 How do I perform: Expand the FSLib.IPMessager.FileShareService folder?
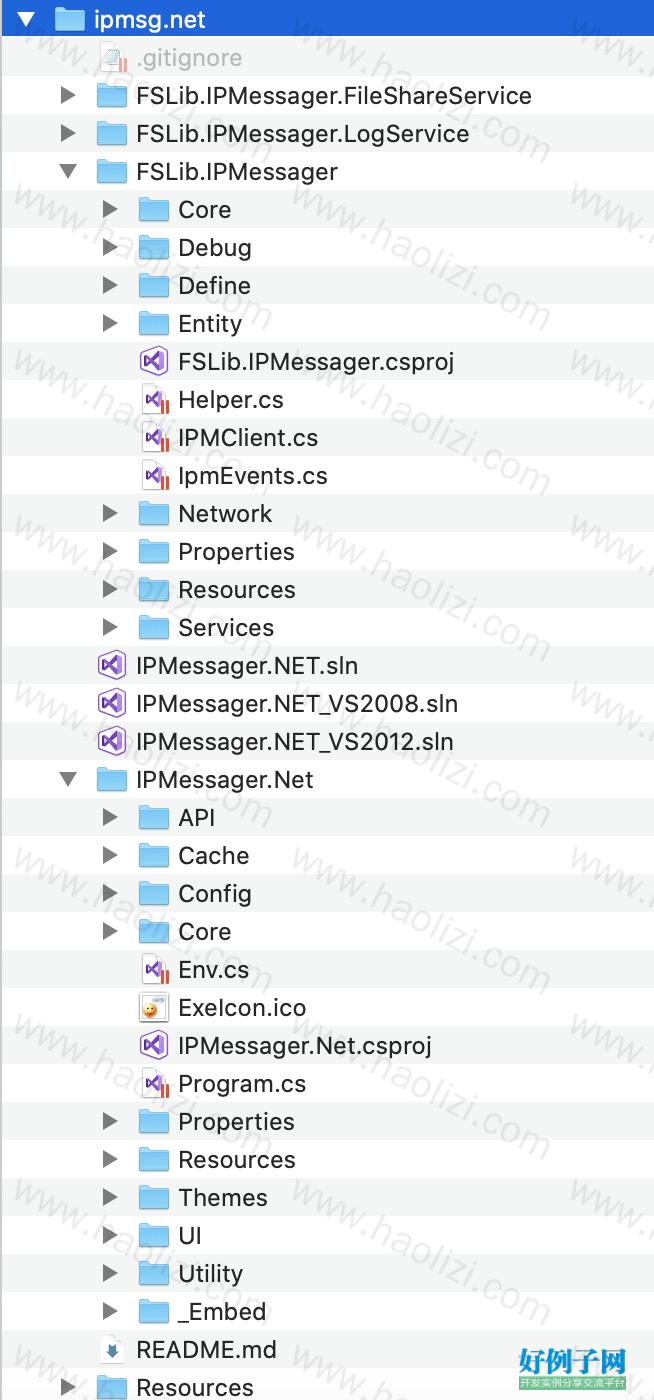(68, 95)
